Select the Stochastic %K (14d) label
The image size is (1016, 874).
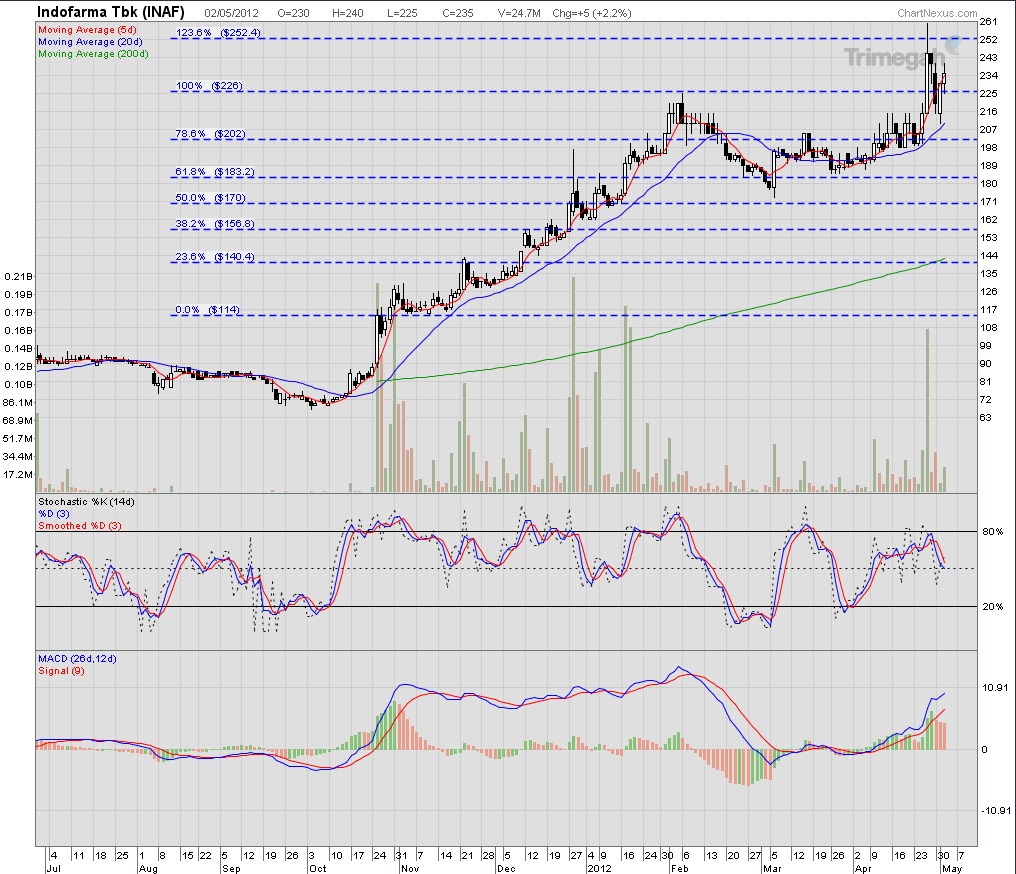click(86, 501)
